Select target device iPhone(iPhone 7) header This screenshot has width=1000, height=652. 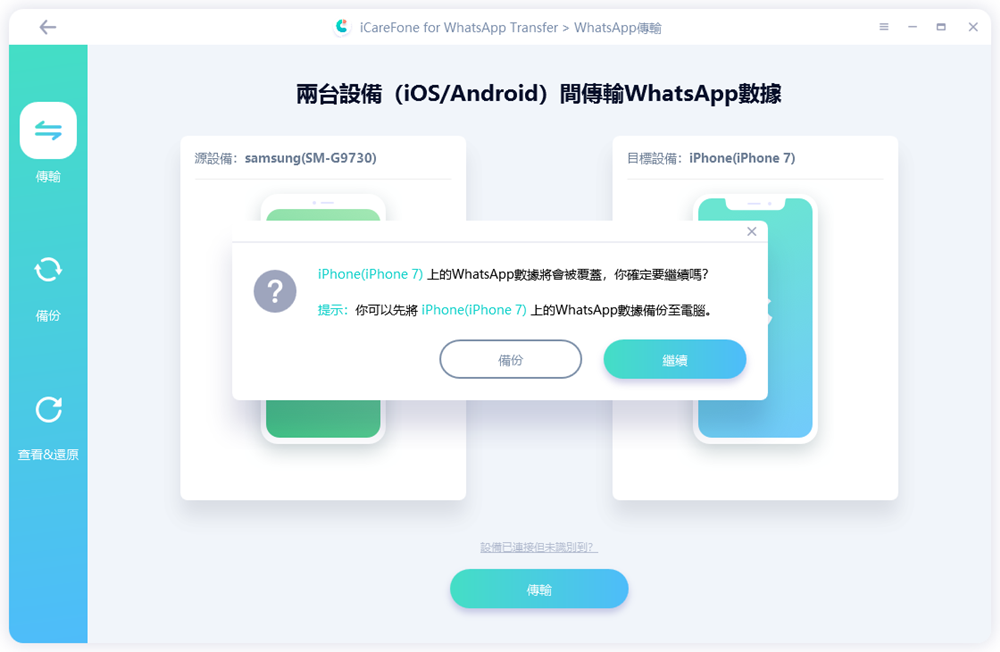[x=711, y=158]
